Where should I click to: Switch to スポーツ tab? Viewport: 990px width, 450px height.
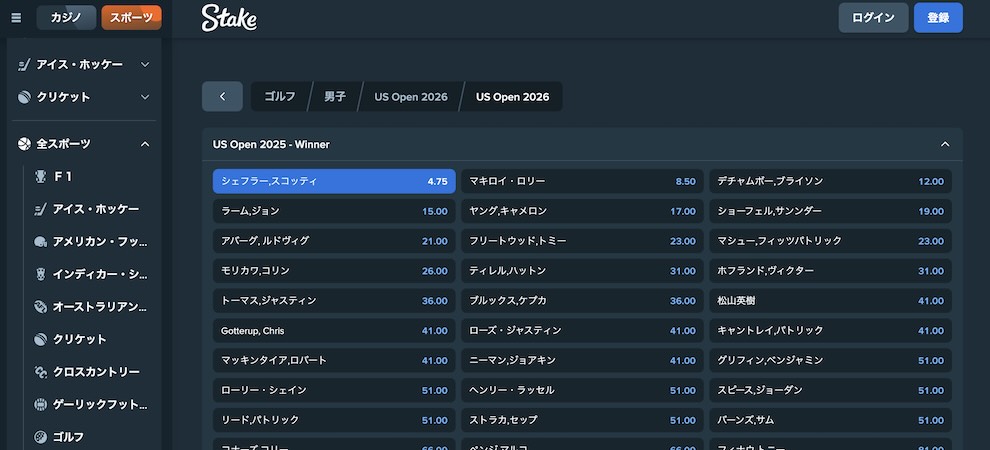[x=131, y=18]
